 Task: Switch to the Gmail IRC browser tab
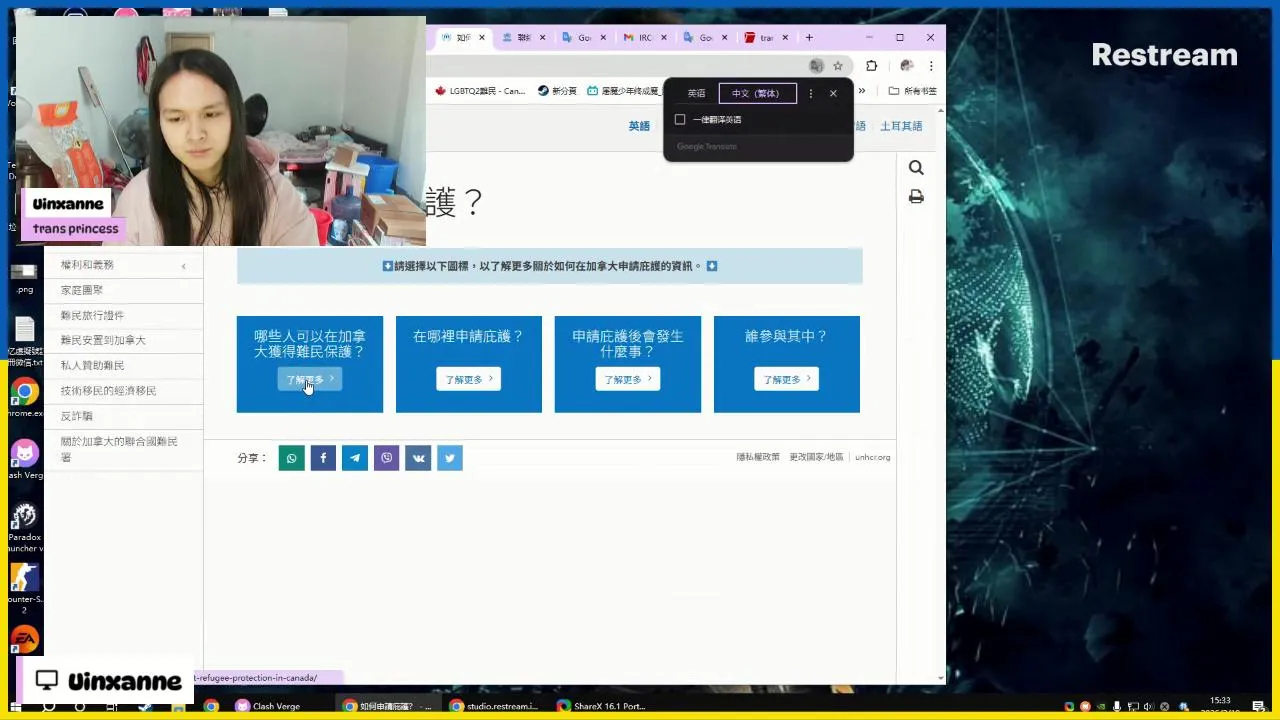pos(645,38)
